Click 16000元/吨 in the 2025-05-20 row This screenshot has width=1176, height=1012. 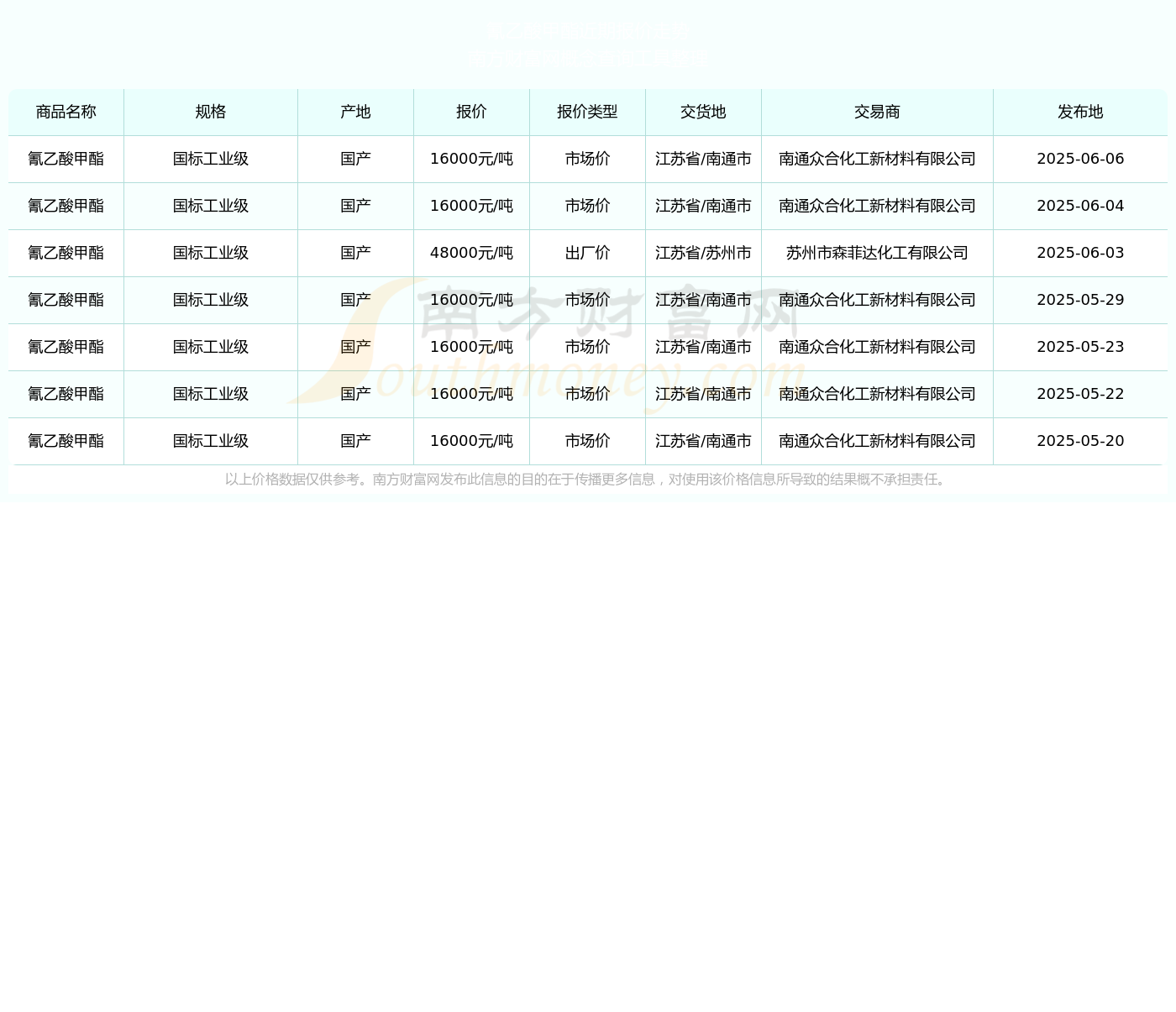click(471, 441)
